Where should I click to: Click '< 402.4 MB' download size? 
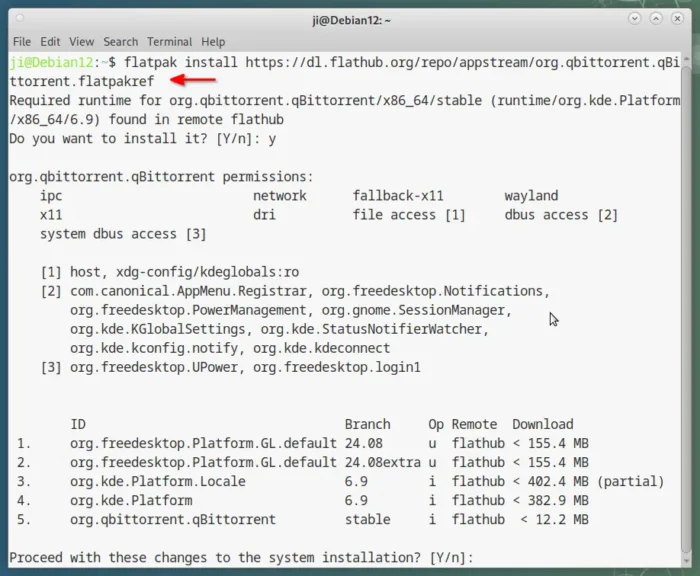(550, 482)
